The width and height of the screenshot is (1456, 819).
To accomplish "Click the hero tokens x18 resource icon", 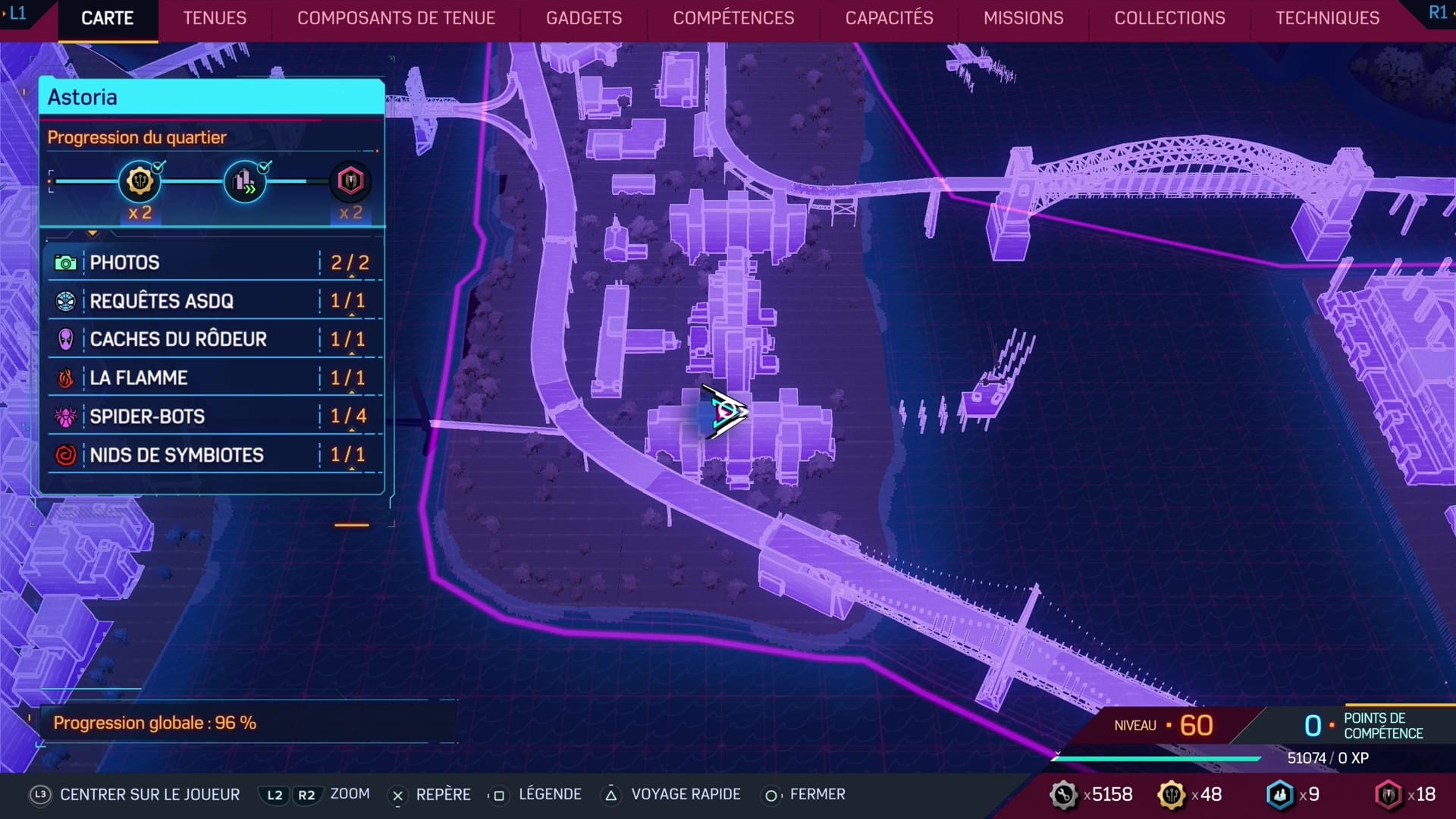I will point(1389,795).
